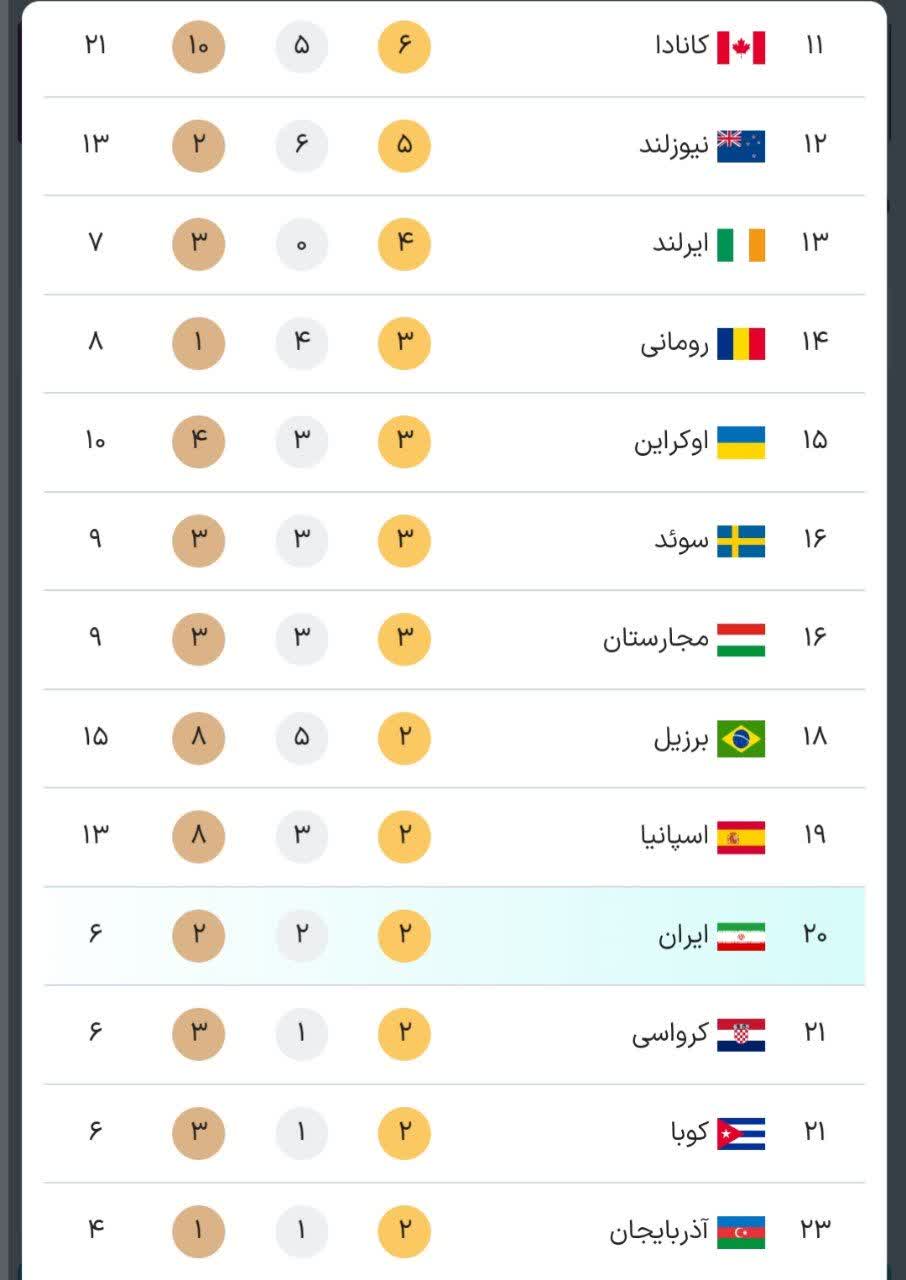906x1280 pixels.
Task: Click the Ukraine flag icon
Action: 741,442
